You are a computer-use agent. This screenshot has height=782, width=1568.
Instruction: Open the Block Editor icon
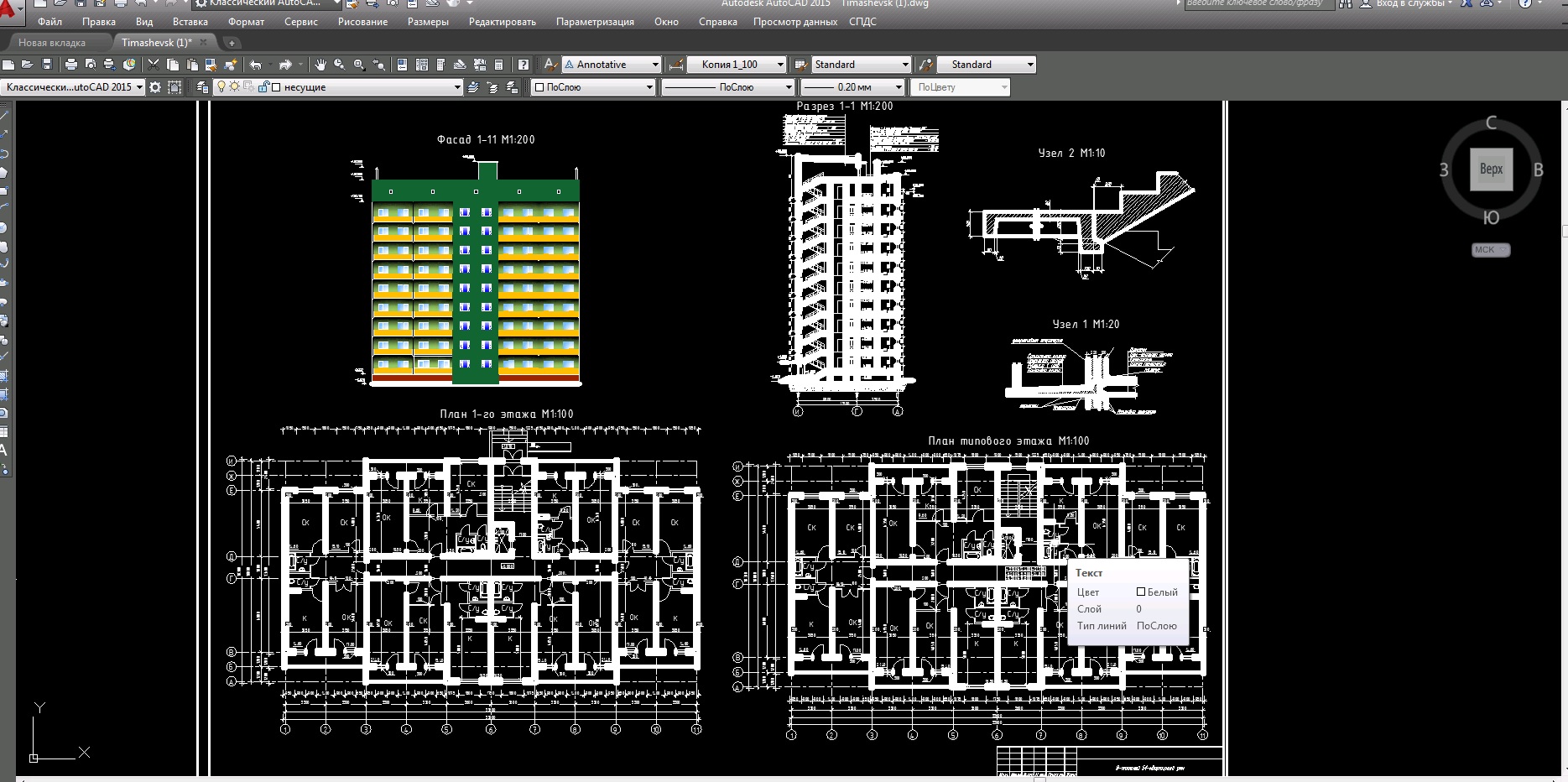(231, 64)
